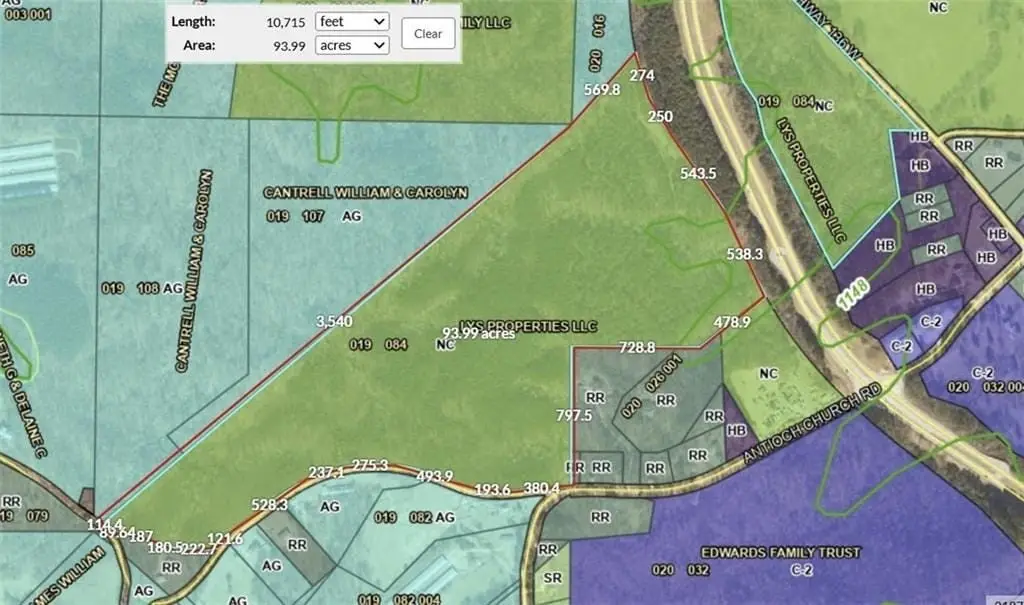Screen dimensions: 1024x605
Task: Click the 93.99 acres label on map
Action: (x=478, y=334)
